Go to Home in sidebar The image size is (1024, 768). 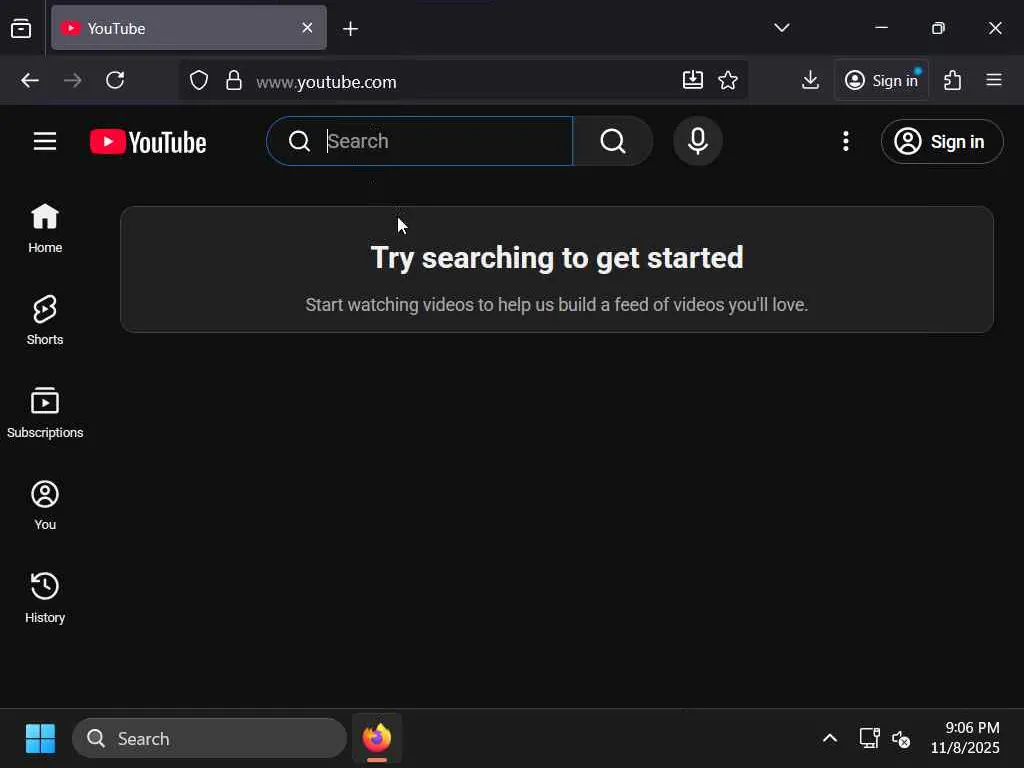click(45, 228)
